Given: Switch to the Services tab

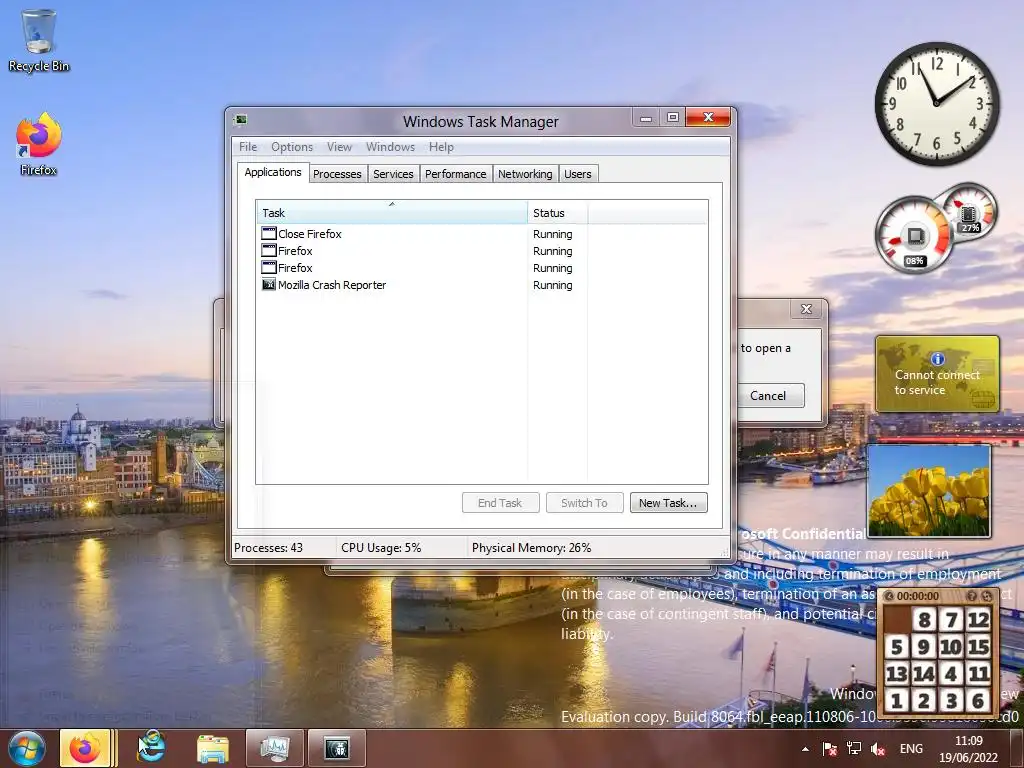Looking at the screenshot, I should 393,174.
